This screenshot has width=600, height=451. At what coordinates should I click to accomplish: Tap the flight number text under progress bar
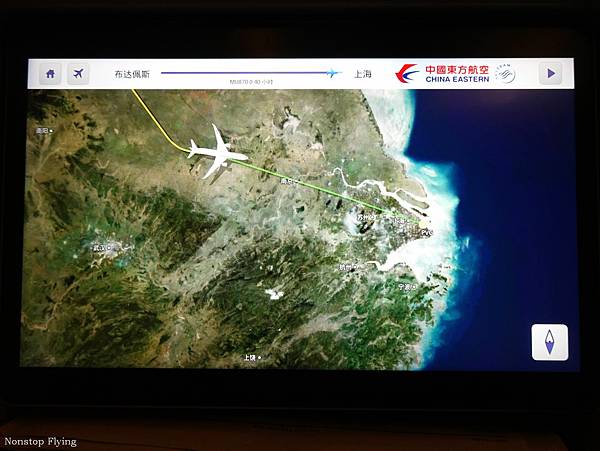(x=251, y=82)
